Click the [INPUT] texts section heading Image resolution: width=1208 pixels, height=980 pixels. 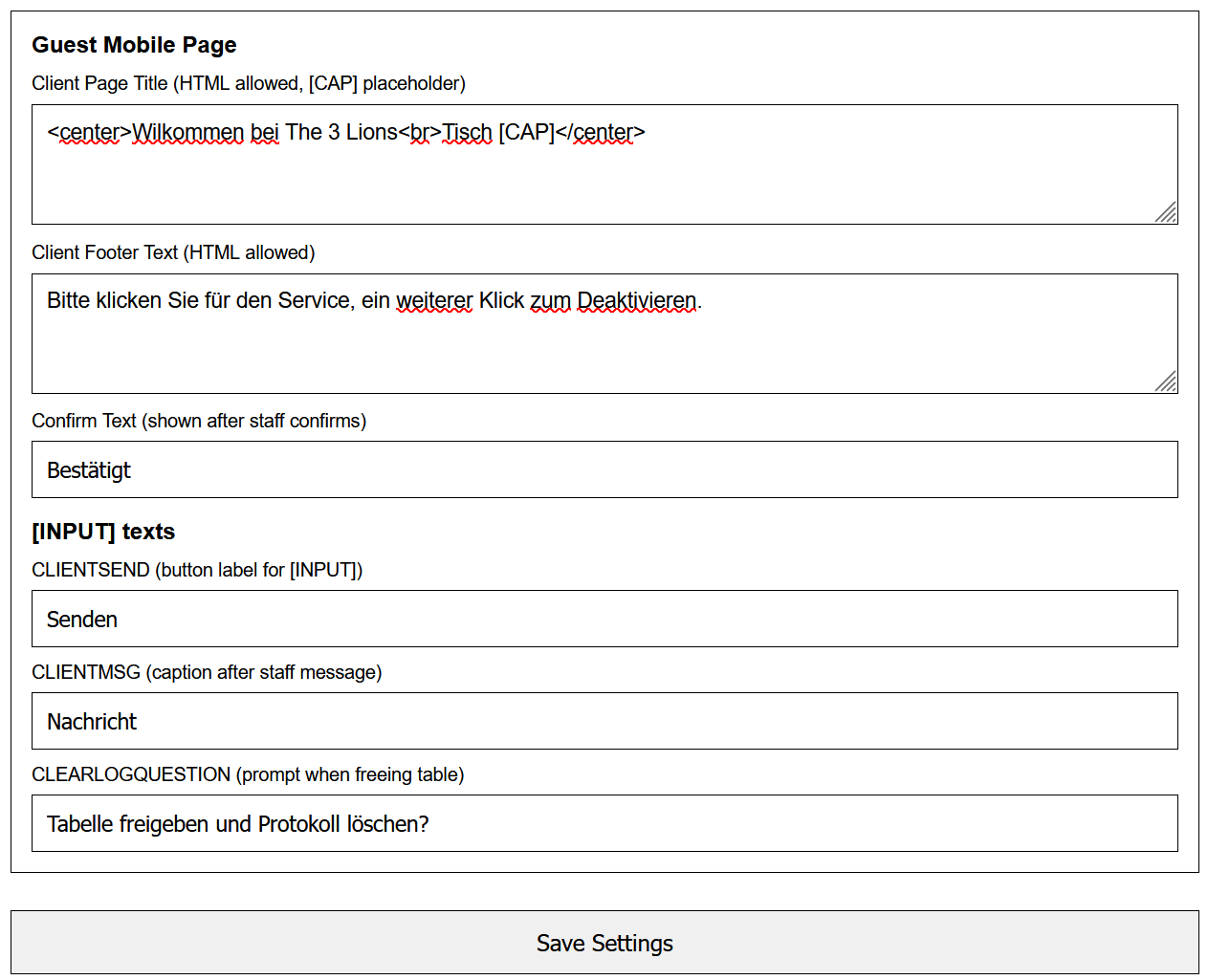(x=103, y=532)
